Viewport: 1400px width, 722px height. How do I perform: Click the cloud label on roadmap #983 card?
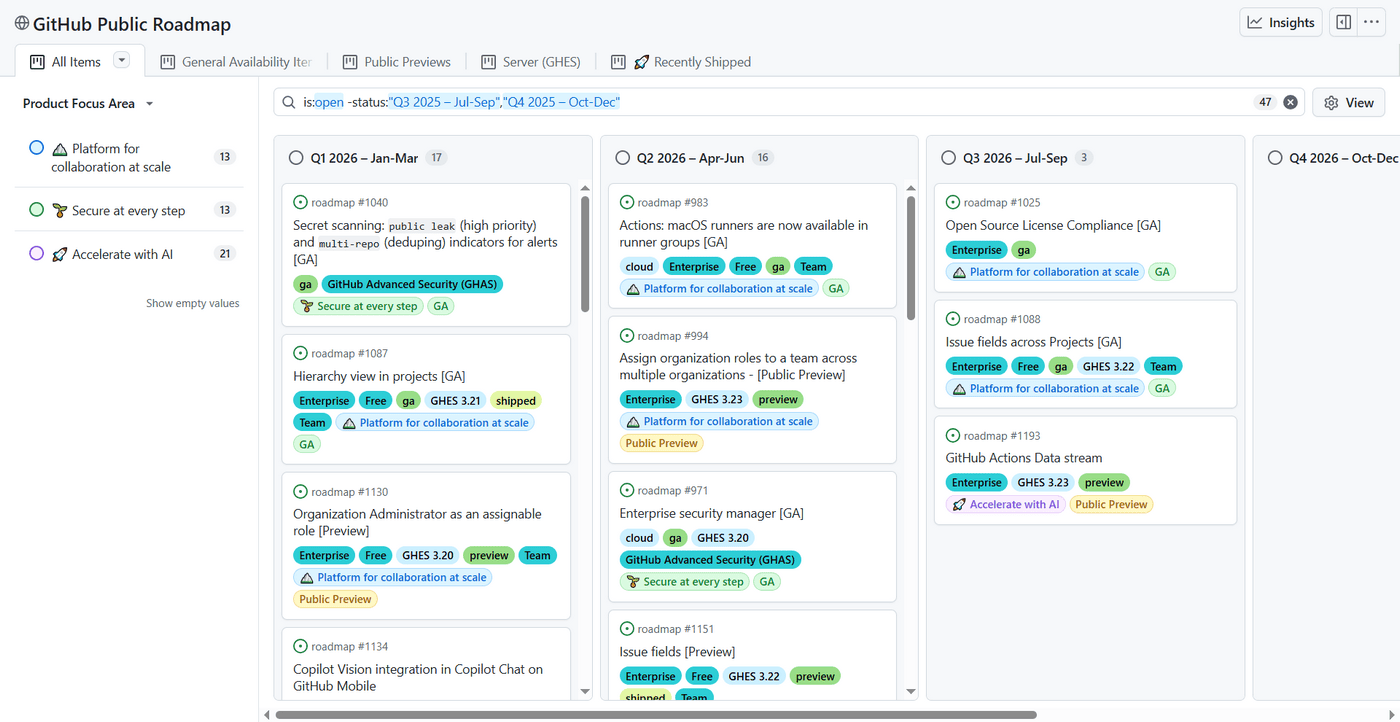[x=640, y=267]
